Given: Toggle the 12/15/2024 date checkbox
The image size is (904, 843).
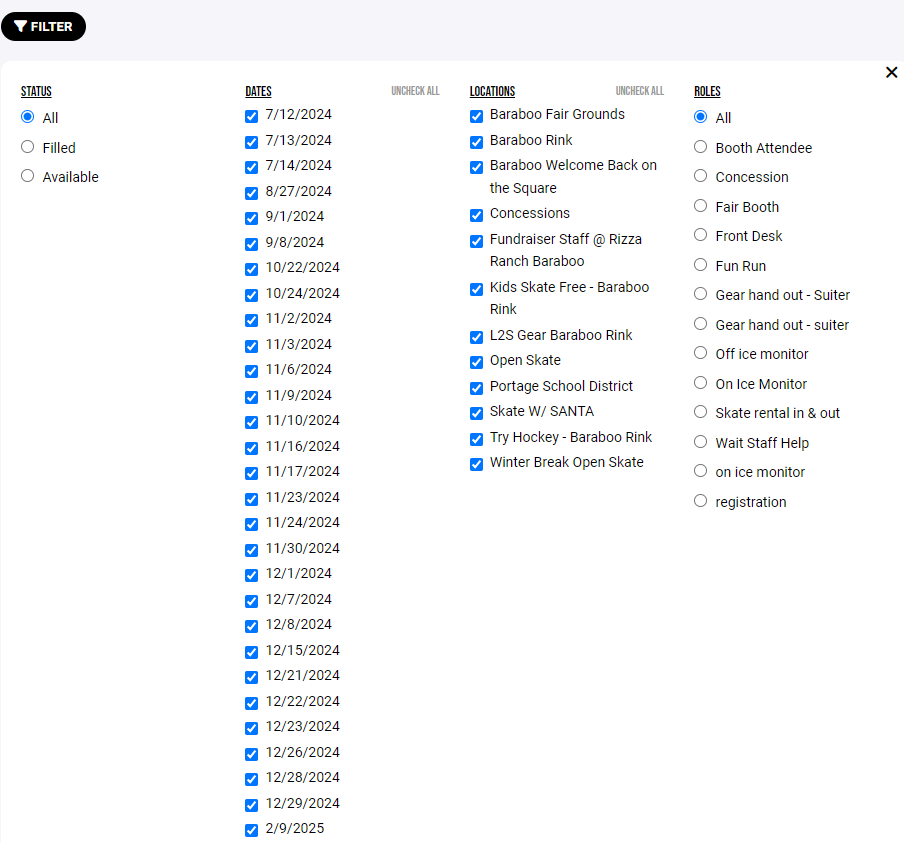Looking at the screenshot, I should click(251, 652).
